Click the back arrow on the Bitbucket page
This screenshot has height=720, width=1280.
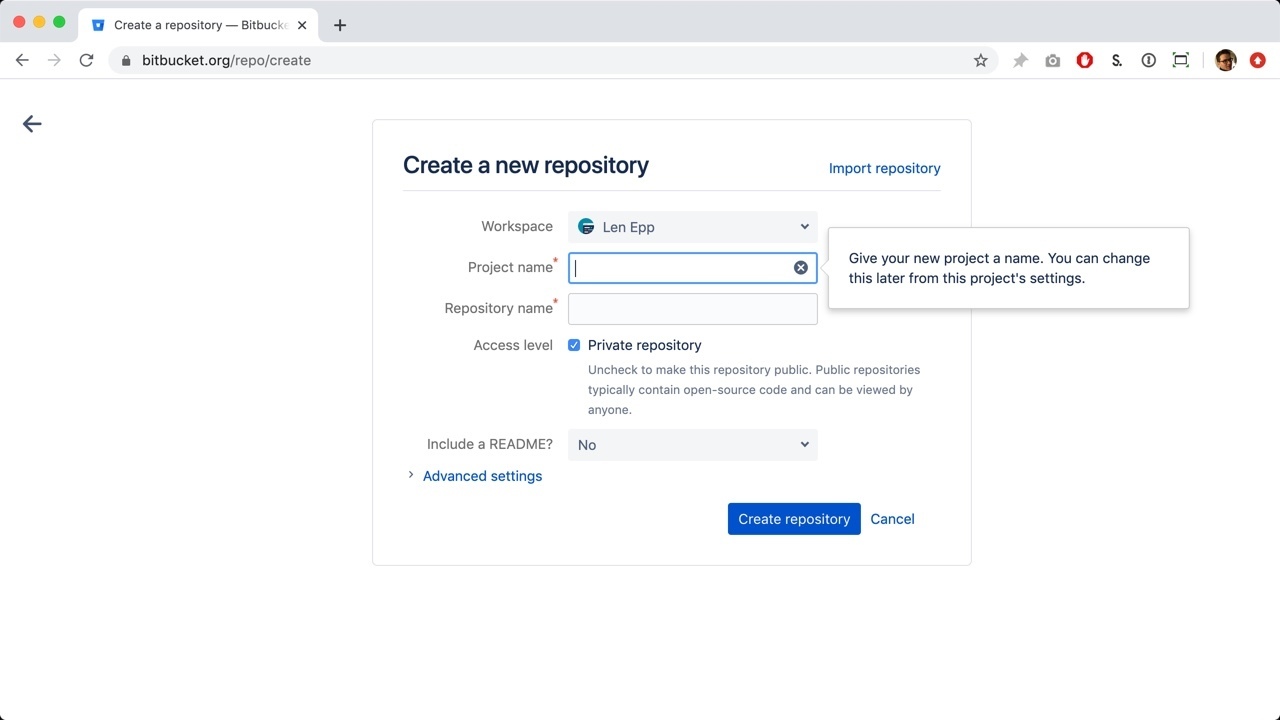coord(32,124)
